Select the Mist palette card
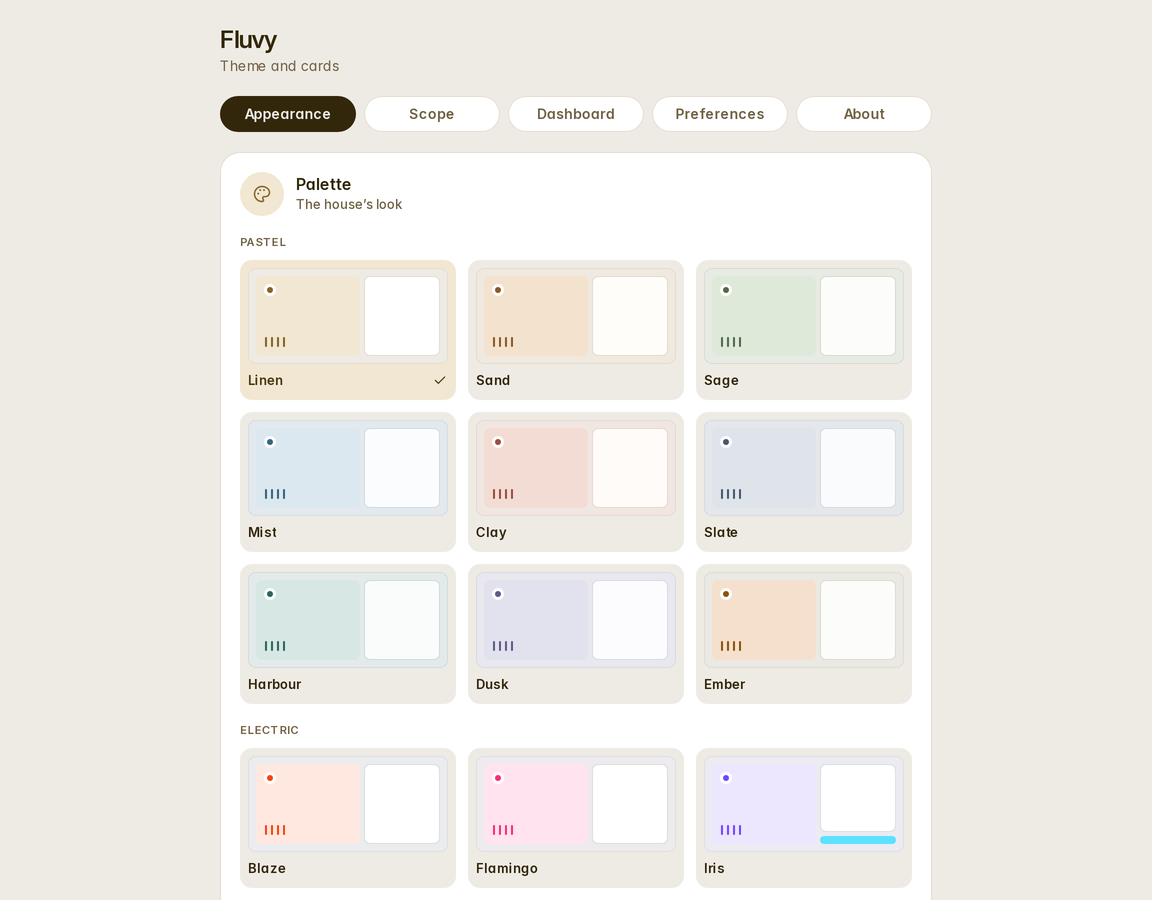 (348, 482)
